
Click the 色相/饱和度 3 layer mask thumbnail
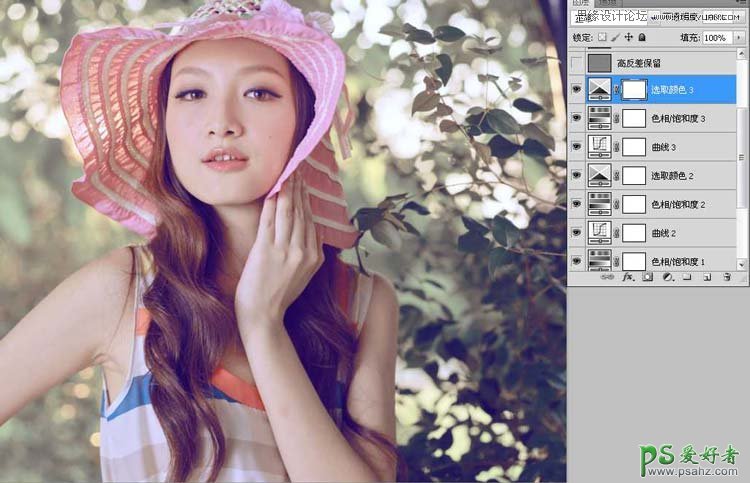[x=633, y=119]
